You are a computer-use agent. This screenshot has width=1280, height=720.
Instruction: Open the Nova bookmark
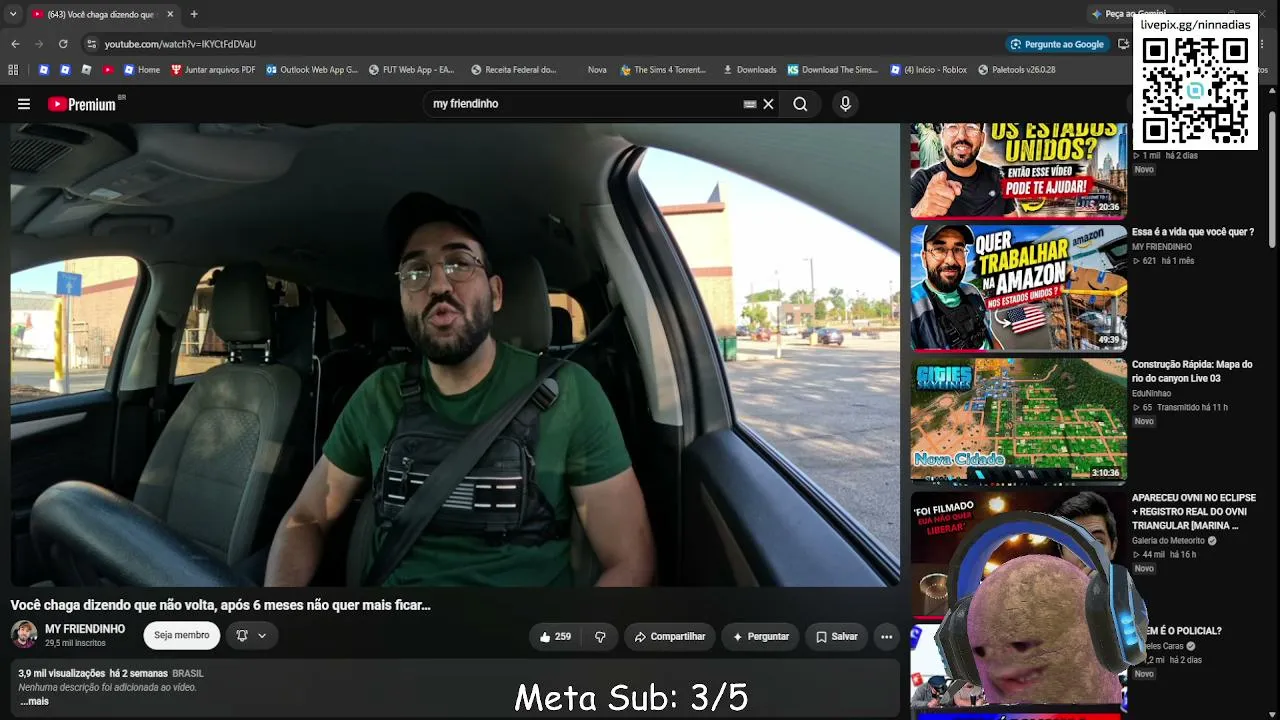pos(597,70)
